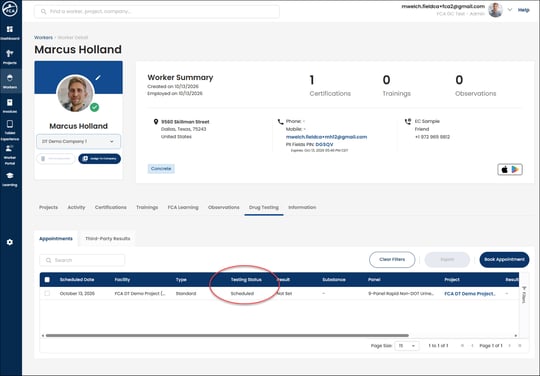Click the appointments Search field
Viewport: 540px width, 376px height.
click(x=82, y=260)
